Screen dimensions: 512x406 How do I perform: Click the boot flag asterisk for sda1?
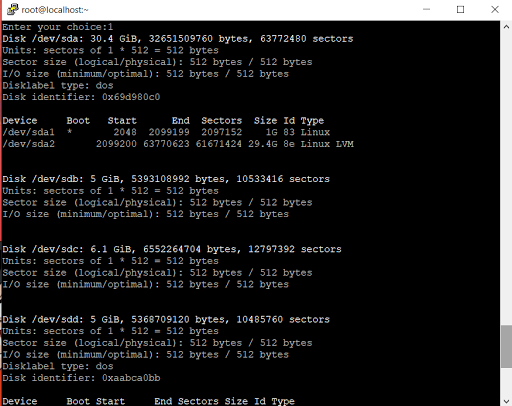(x=69, y=132)
